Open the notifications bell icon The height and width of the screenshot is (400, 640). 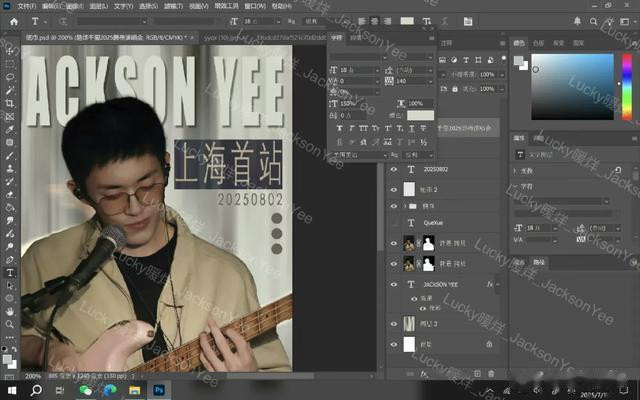click(x=577, y=21)
